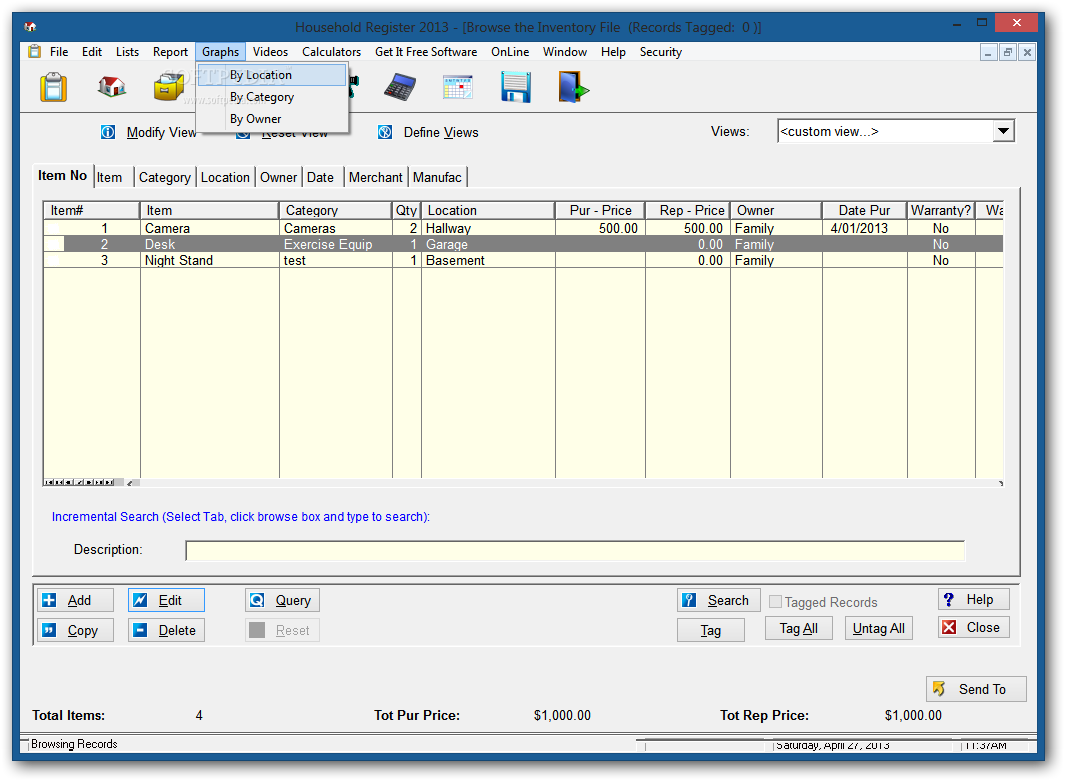
Task: Click the Tag All button
Action: click(798, 628)
